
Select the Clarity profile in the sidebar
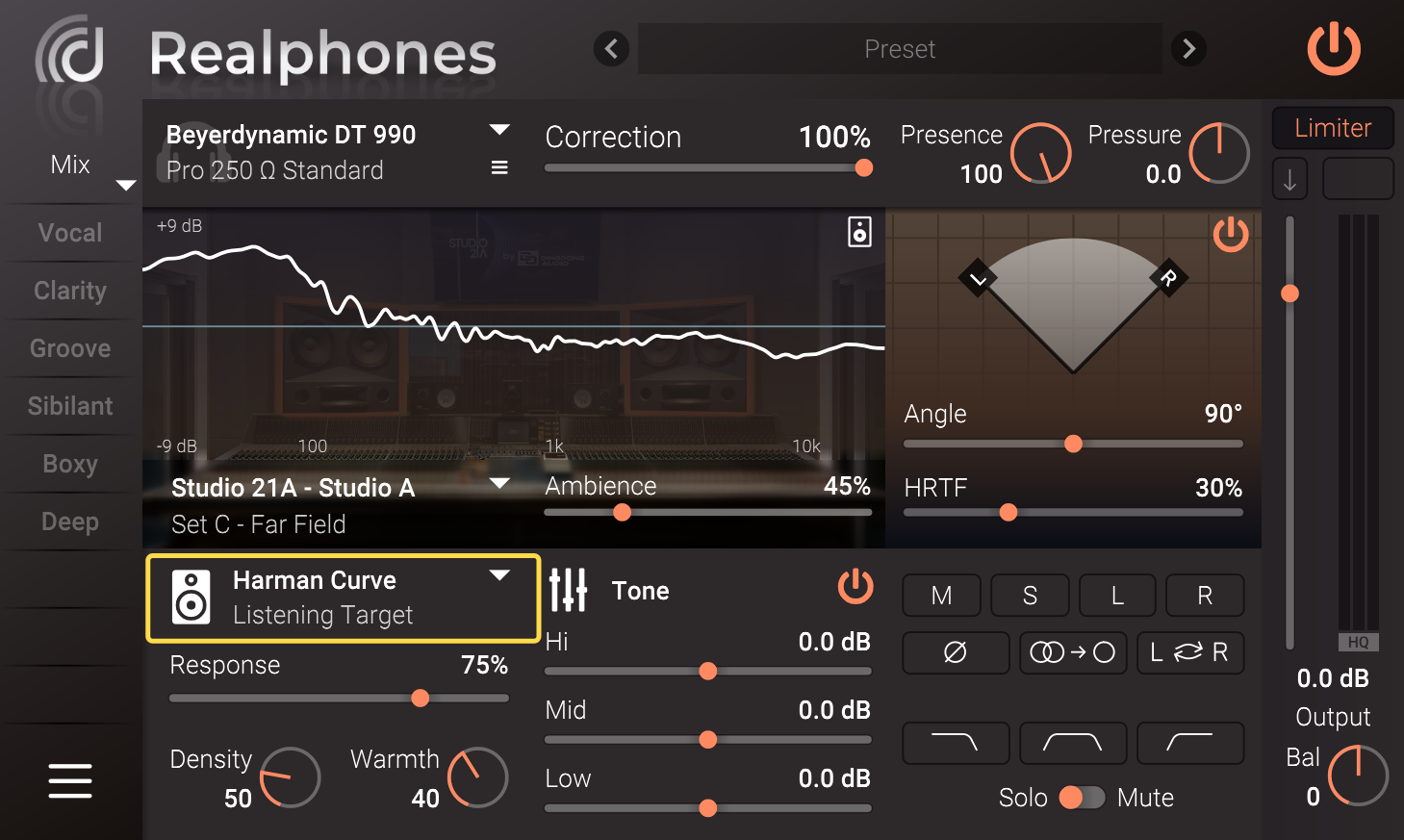pos(68,291)
